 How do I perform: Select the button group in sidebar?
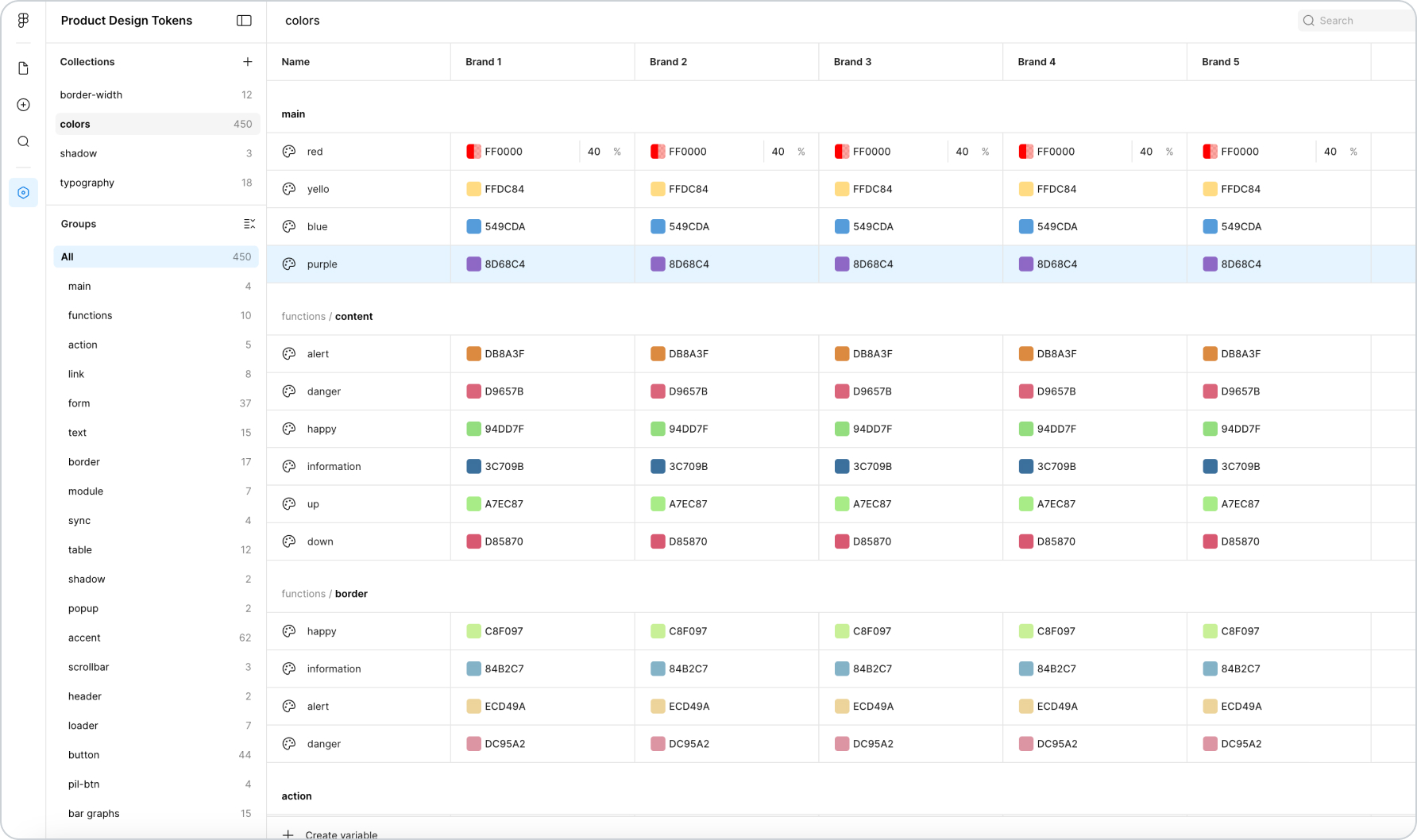pos(83,755)
